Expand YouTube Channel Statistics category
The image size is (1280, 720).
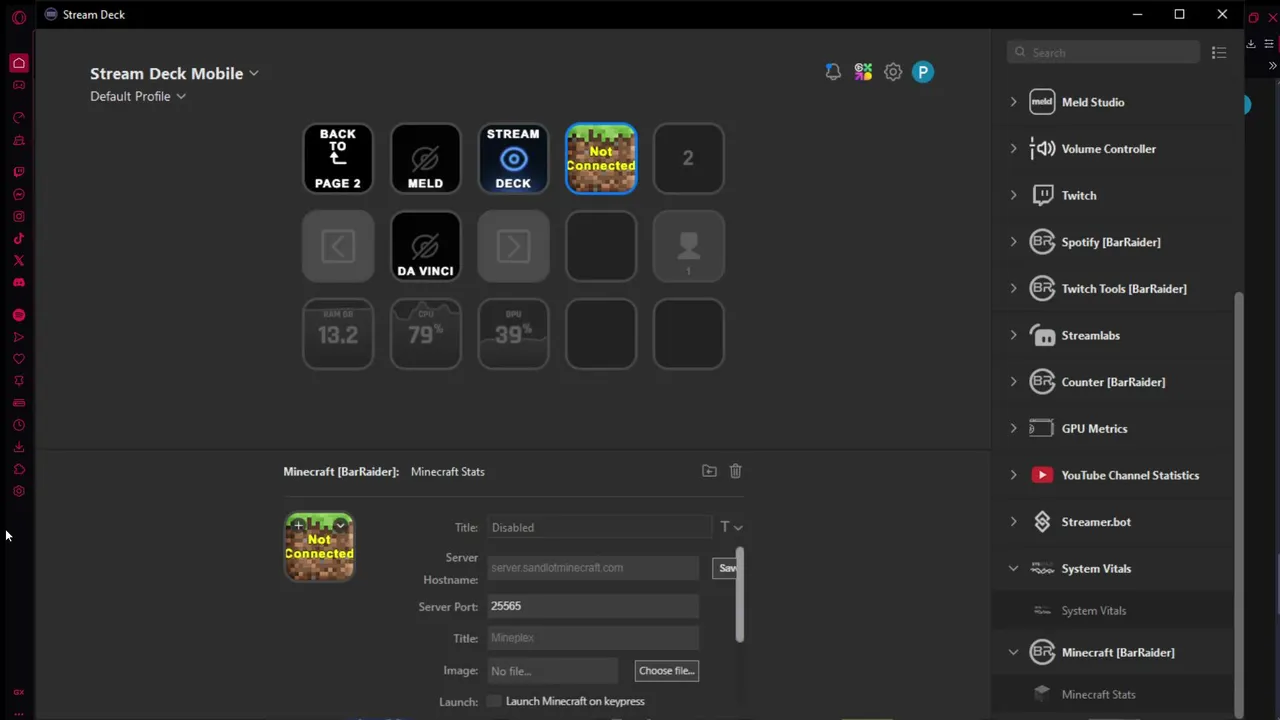(1013, 475)
